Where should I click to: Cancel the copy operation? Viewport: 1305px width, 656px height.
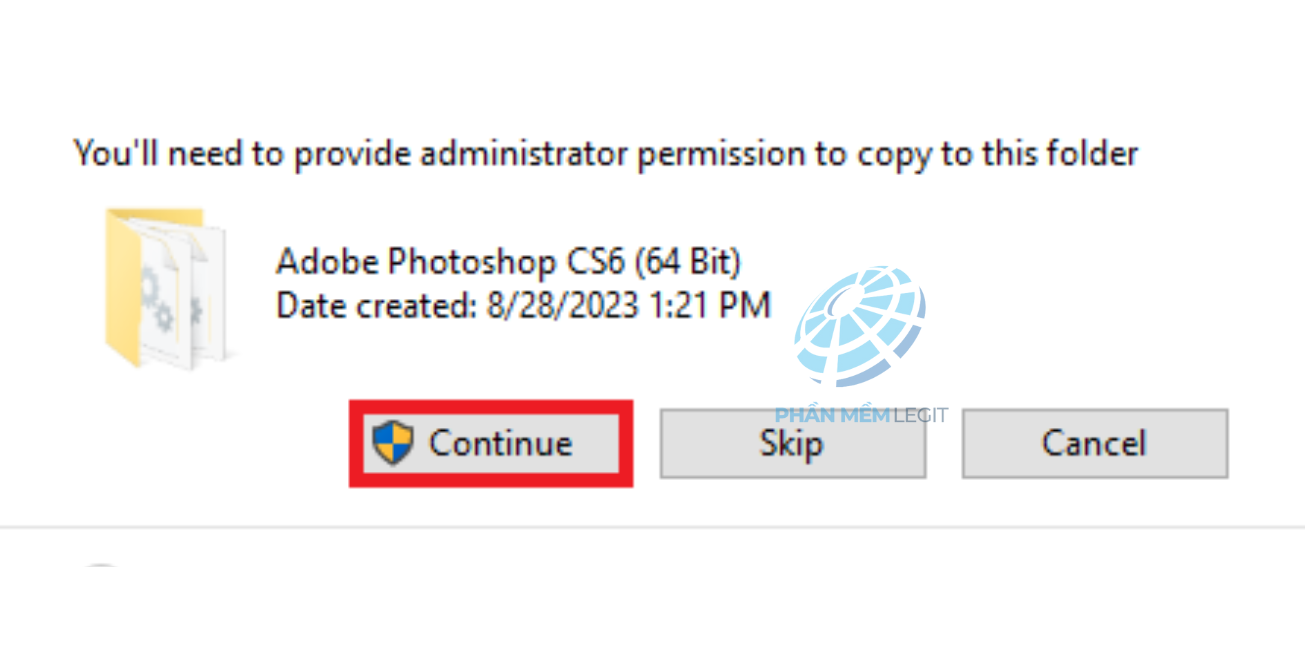pyautogui.click(x=1094, y=443)
